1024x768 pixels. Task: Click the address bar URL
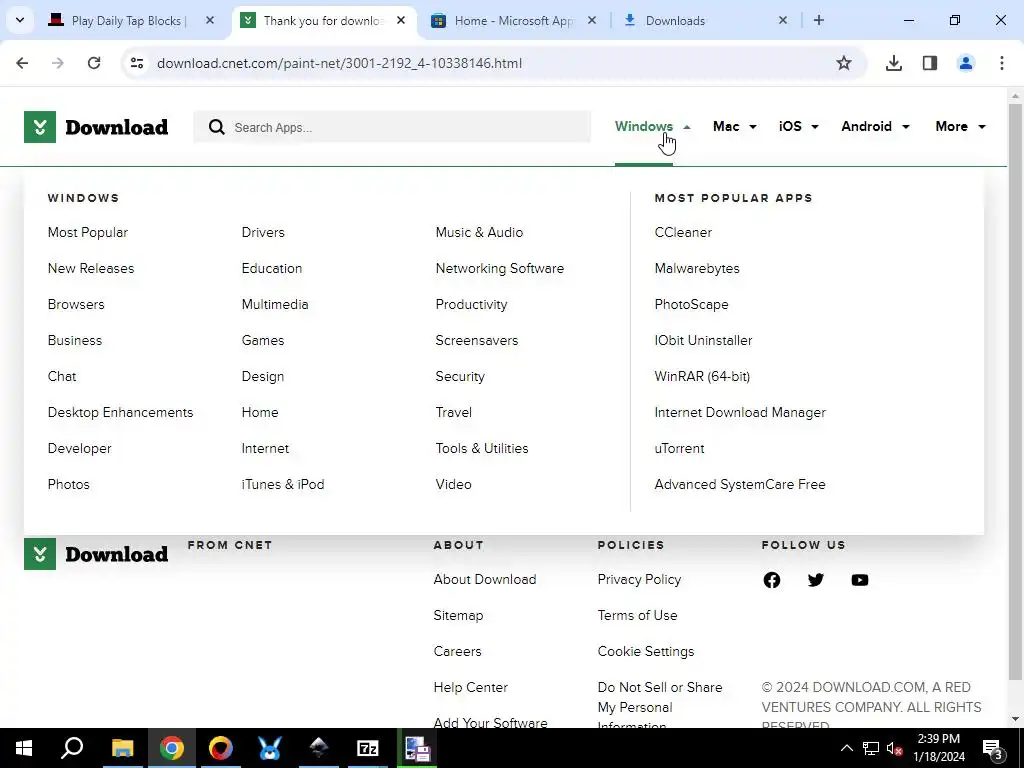[x=340, y=63]
